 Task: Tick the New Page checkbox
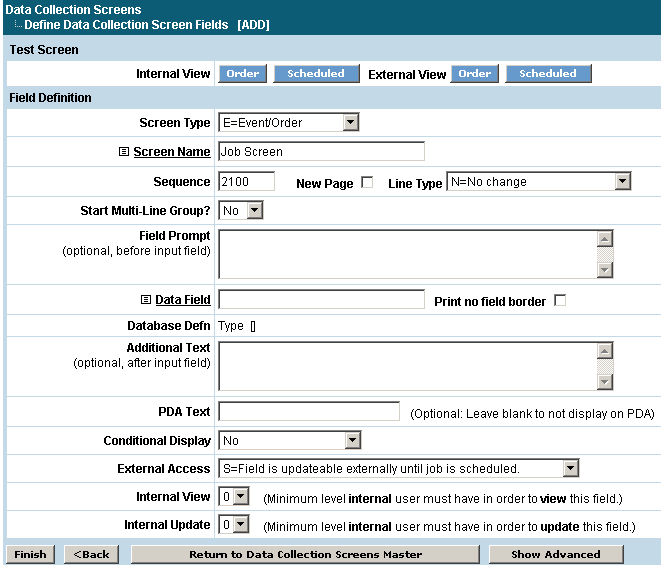367,183
